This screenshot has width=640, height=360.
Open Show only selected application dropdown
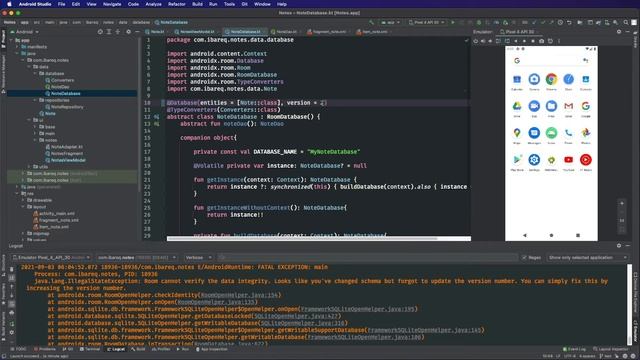[587, 258]
